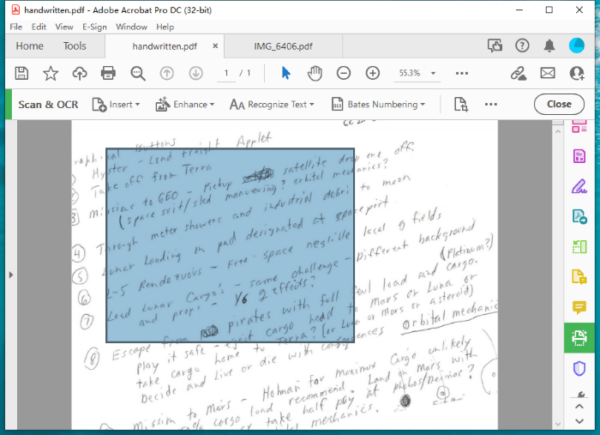
Task: Click the blue selected region on the page
Action: pyautogui.click(x=230, y=245)
